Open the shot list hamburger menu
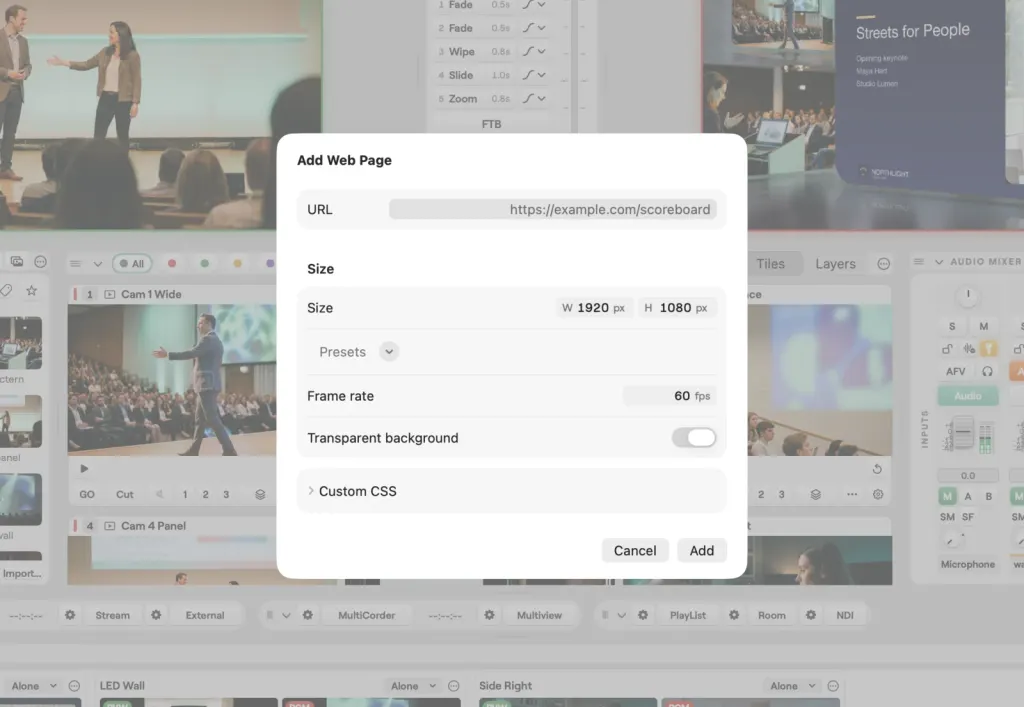1024x707 pixels. coord(76,264)
